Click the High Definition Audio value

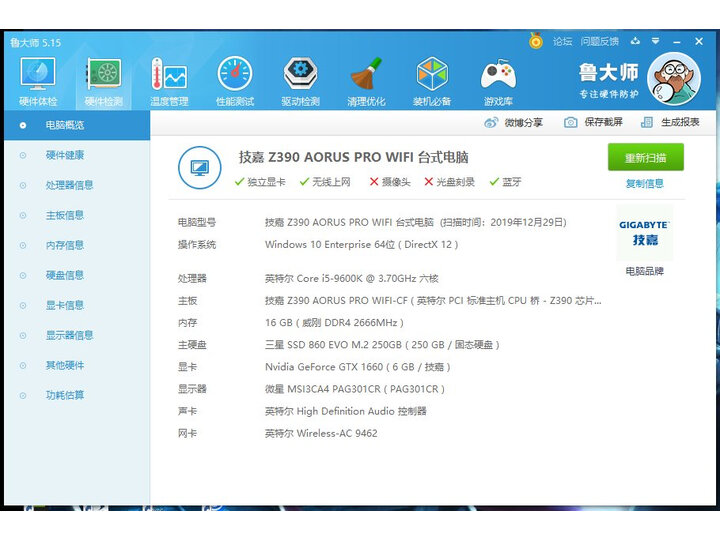346,411
